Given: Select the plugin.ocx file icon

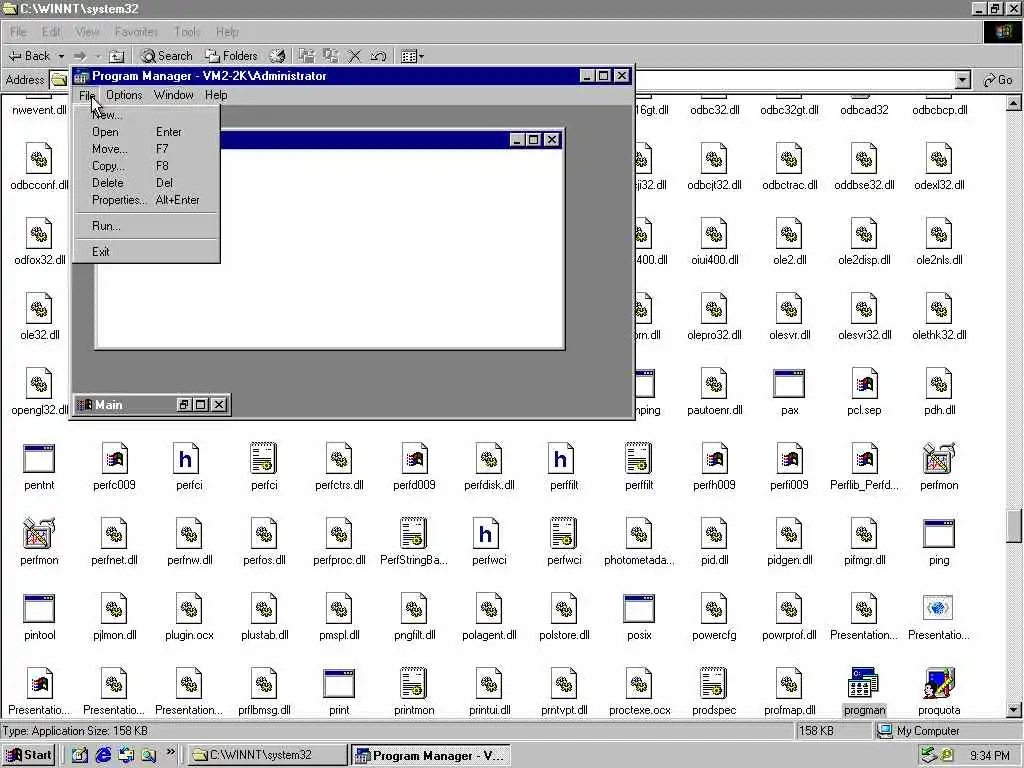Looking at the screenshot, I should [189, 608].
